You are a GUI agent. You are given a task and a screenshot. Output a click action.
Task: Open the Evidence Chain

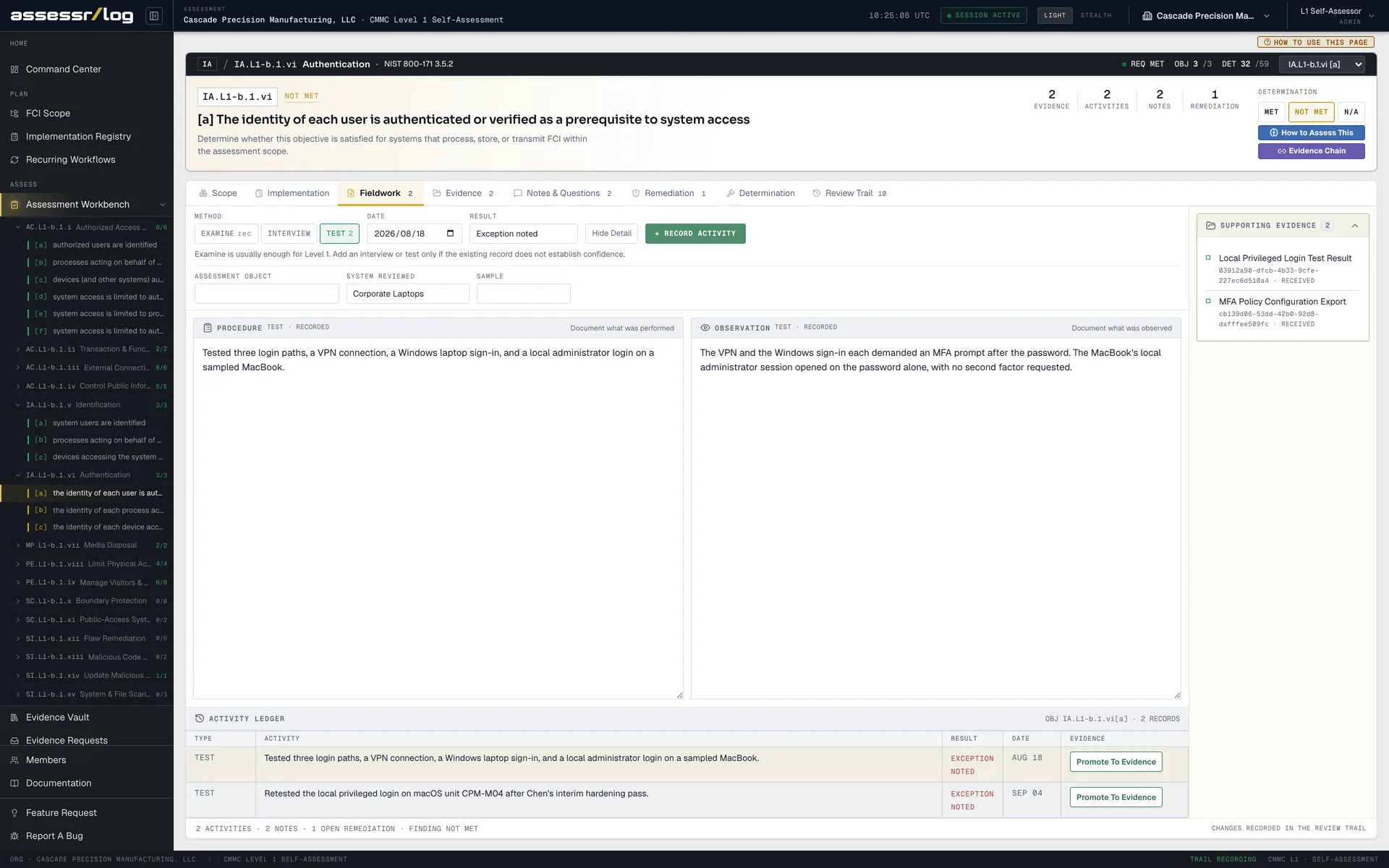tap(1311, 151)
